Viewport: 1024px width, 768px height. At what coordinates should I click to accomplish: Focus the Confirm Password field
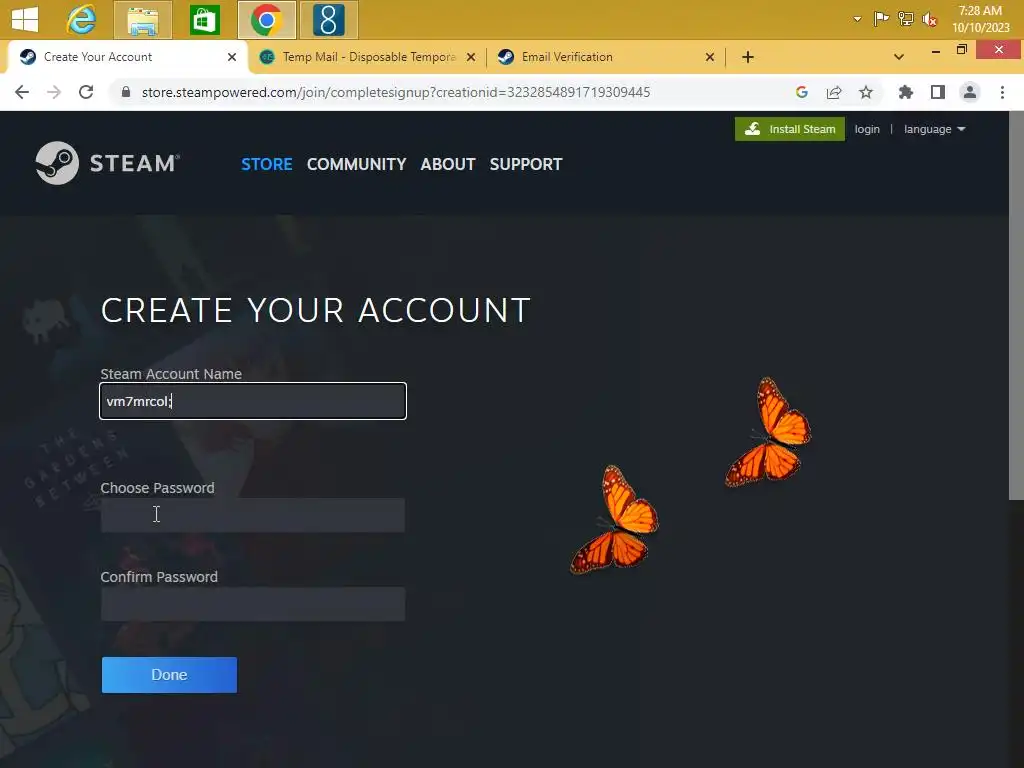tap(253, 604)
